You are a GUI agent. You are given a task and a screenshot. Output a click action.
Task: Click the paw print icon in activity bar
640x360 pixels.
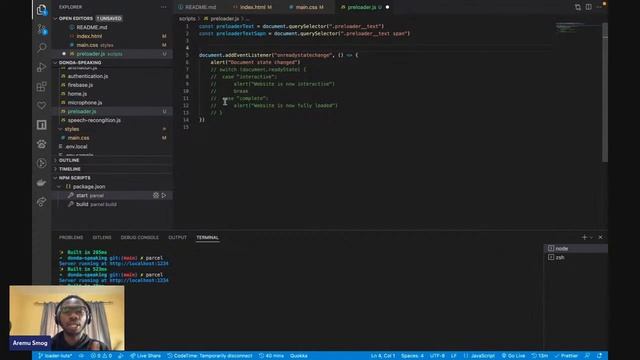tap(42, 144)
